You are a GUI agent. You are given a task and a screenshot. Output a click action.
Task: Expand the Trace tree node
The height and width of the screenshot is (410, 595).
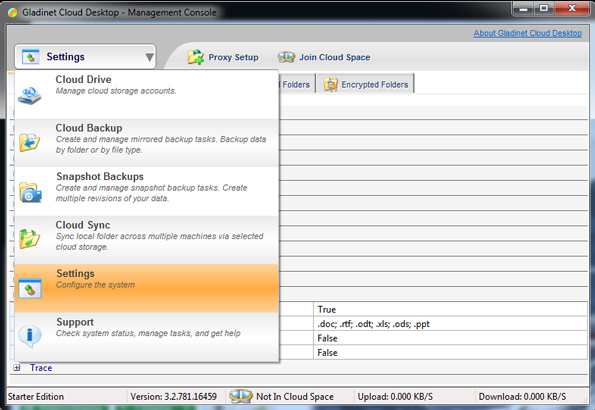click(x=17, y=367)
